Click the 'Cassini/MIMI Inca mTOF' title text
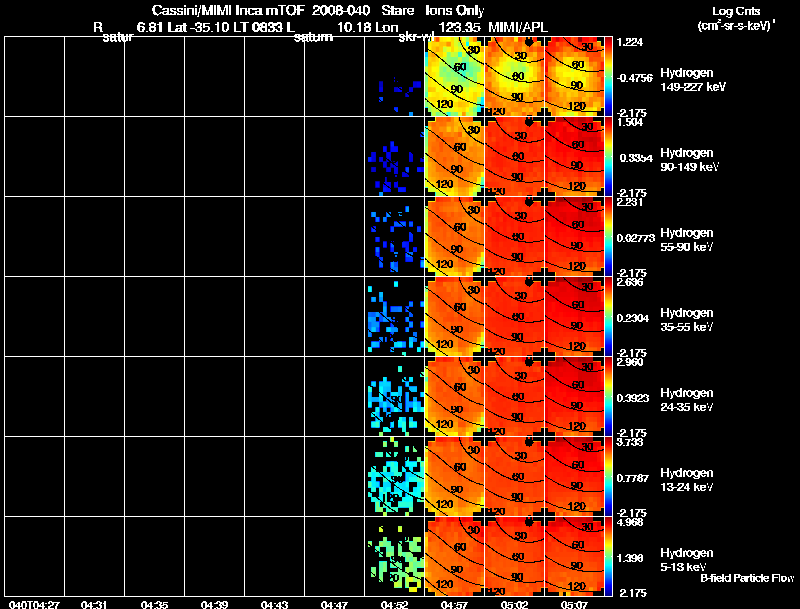 point(228,11)
